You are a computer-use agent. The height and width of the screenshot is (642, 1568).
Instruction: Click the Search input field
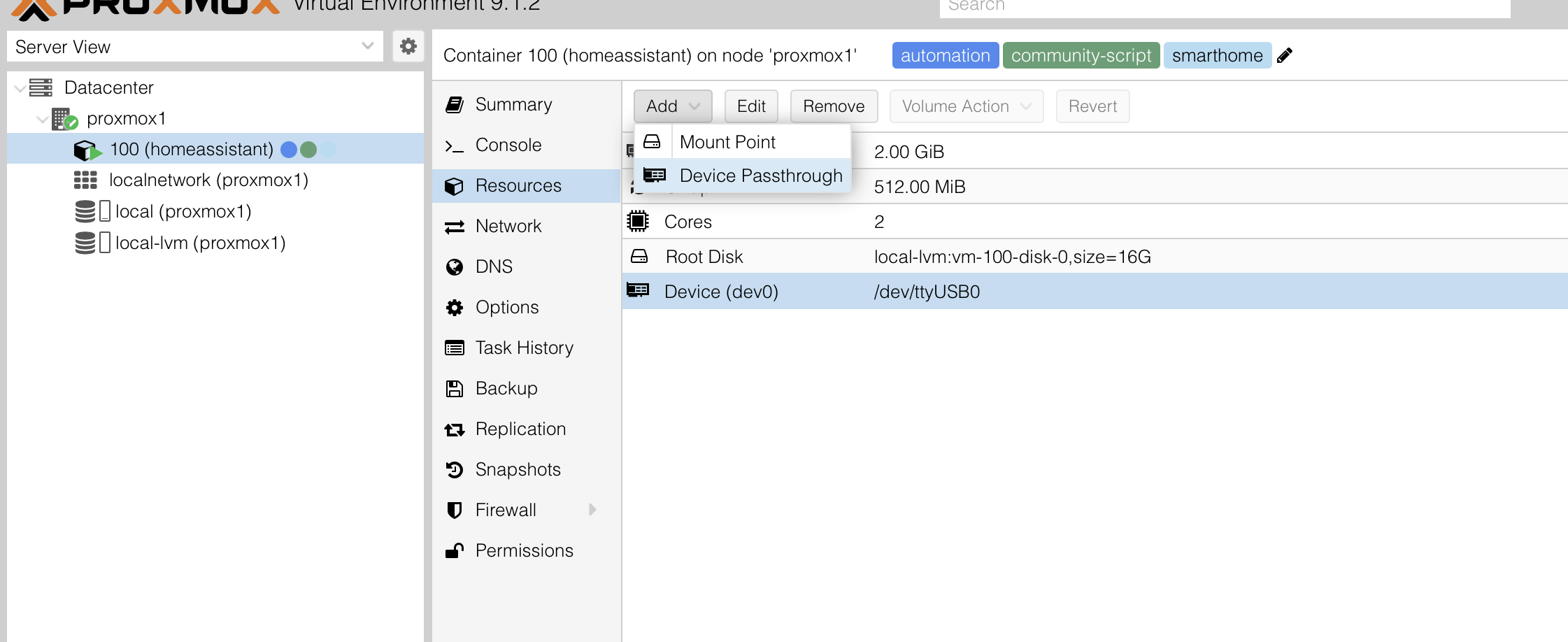(1224, 7)
